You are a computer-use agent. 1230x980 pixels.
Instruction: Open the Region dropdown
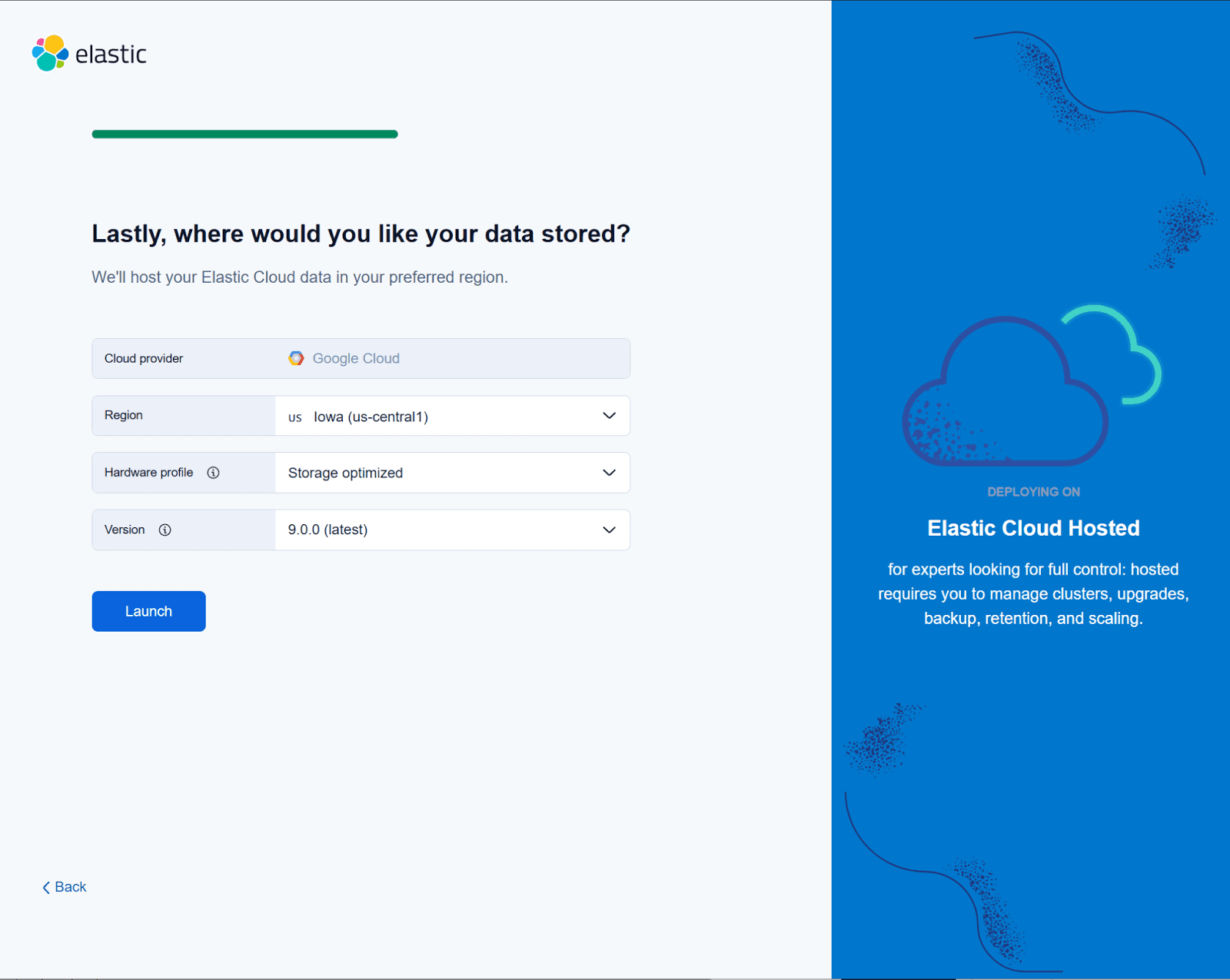609,415
